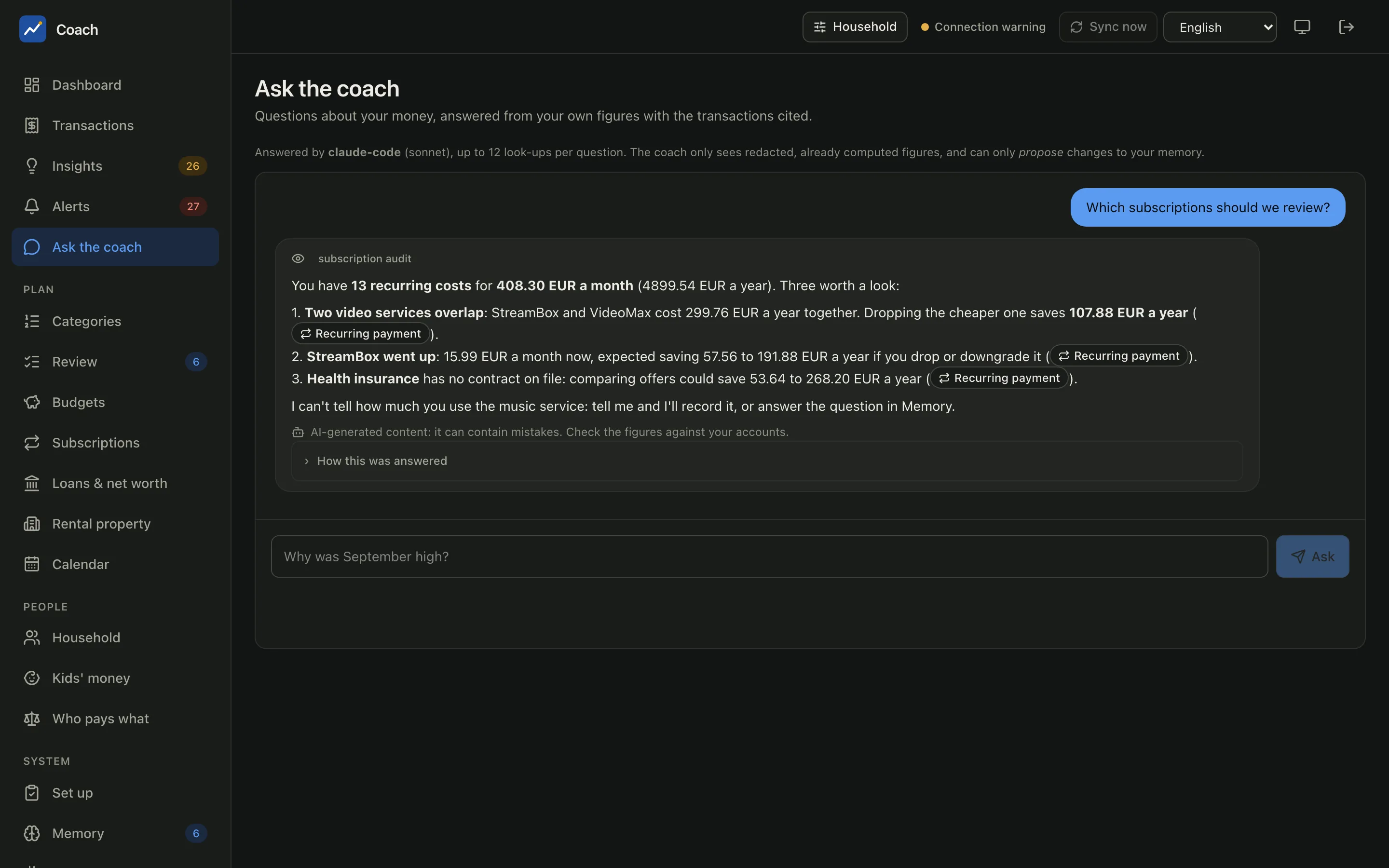Open the Alerts section

[115, 206]
